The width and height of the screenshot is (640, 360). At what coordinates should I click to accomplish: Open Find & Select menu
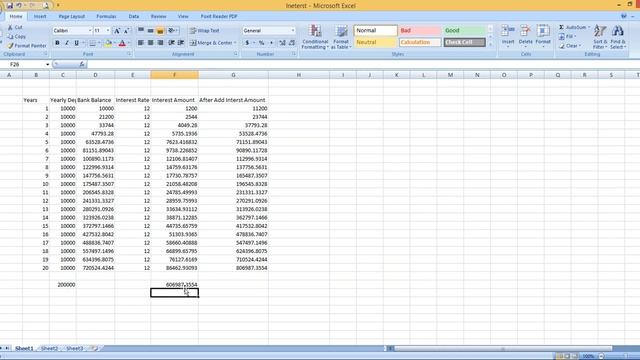click(x=618, y=37)
